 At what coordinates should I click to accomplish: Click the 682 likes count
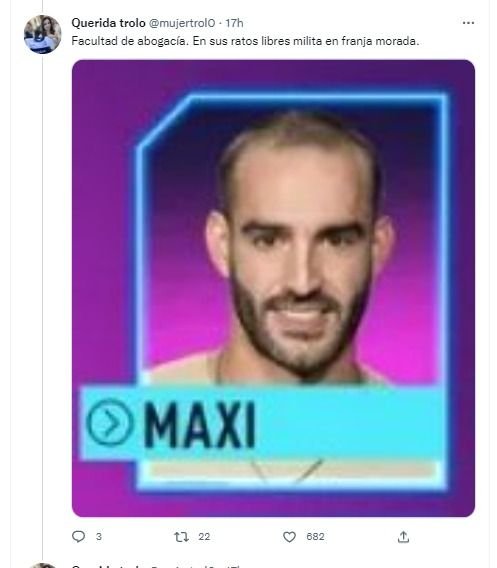click(315, 536)
